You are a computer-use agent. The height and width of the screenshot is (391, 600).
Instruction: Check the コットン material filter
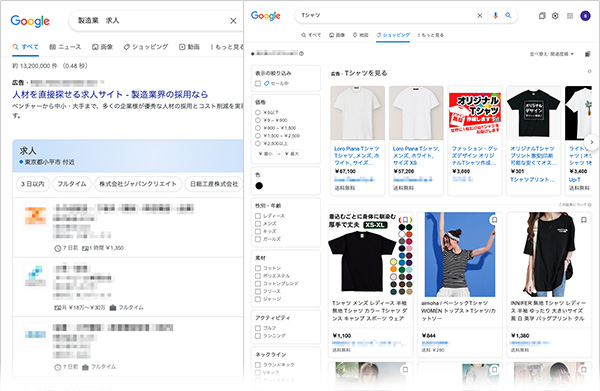[258, 268]
